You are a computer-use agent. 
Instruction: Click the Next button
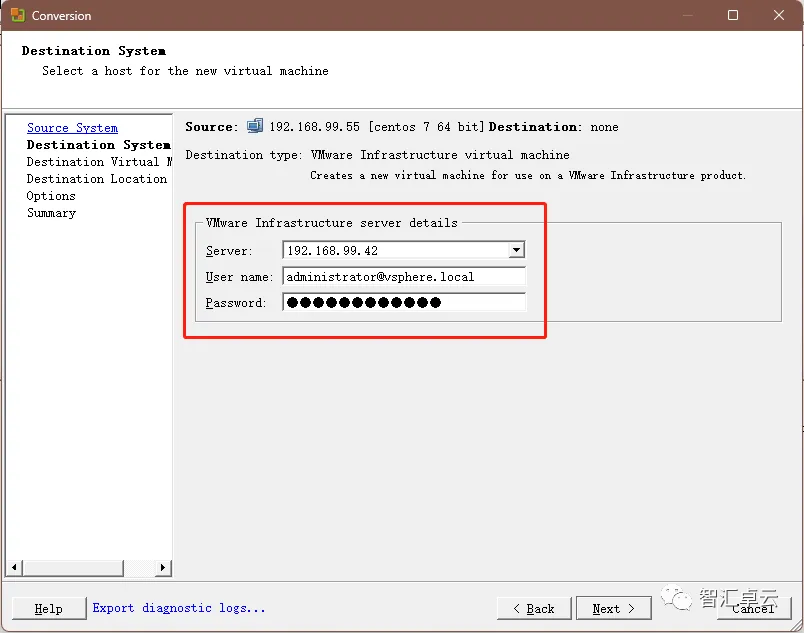614,608
